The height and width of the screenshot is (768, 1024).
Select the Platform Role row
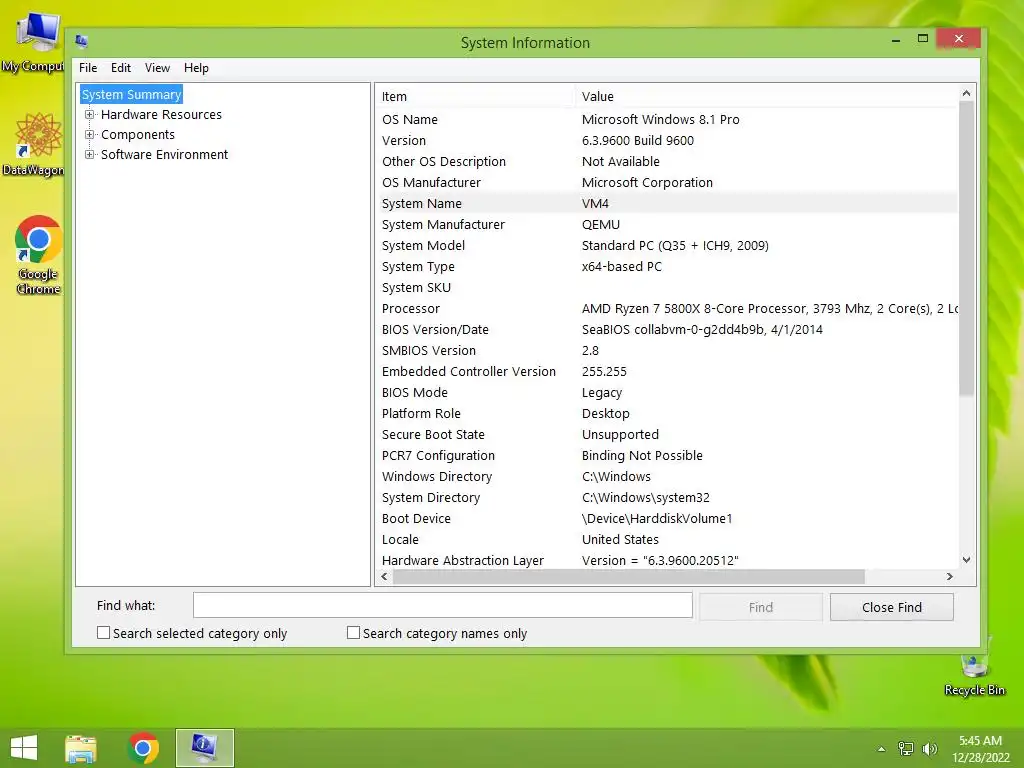coord(667,413)
